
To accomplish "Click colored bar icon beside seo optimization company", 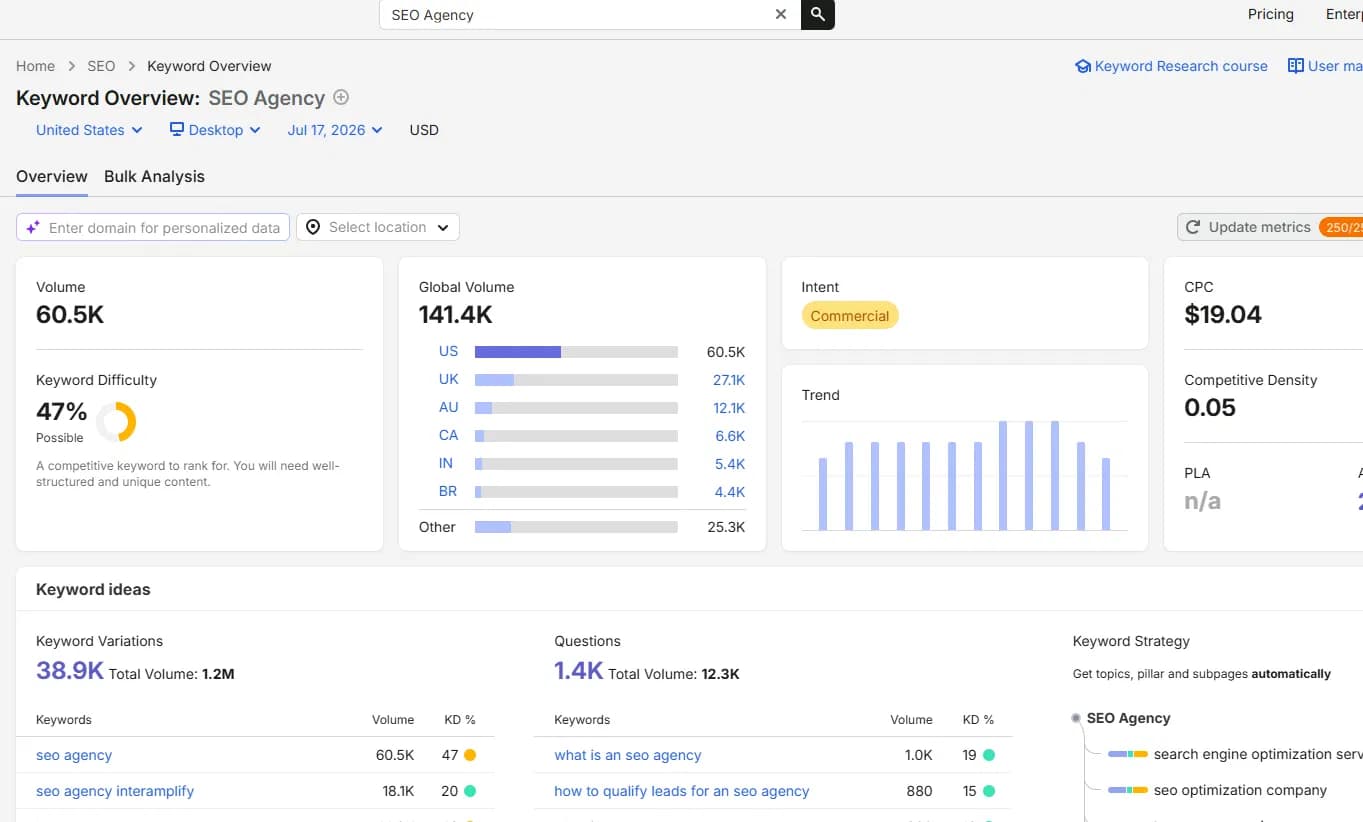I will pos(1128,790).
